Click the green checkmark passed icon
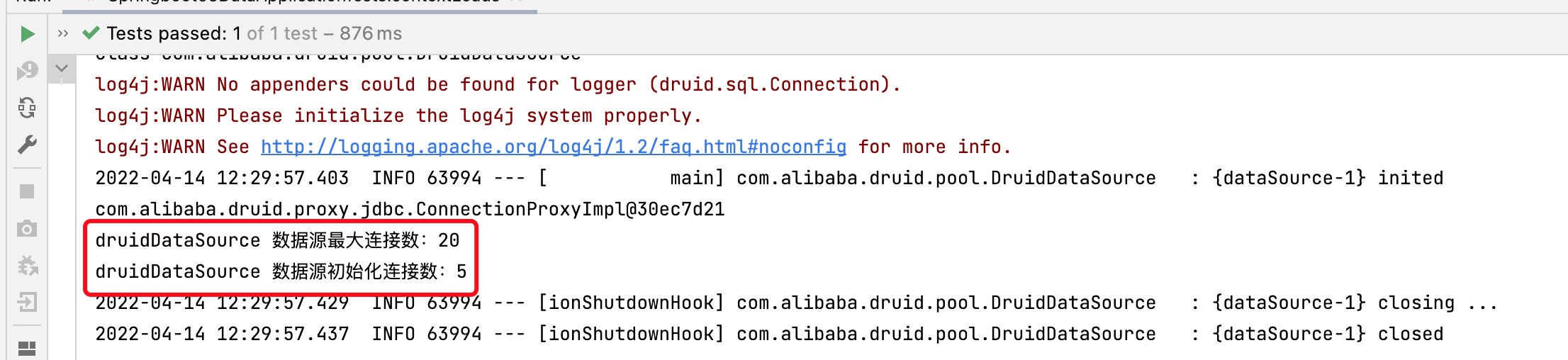Viewport: 1568px width, 360px height. pyautogui.click(x=91, y=33)
